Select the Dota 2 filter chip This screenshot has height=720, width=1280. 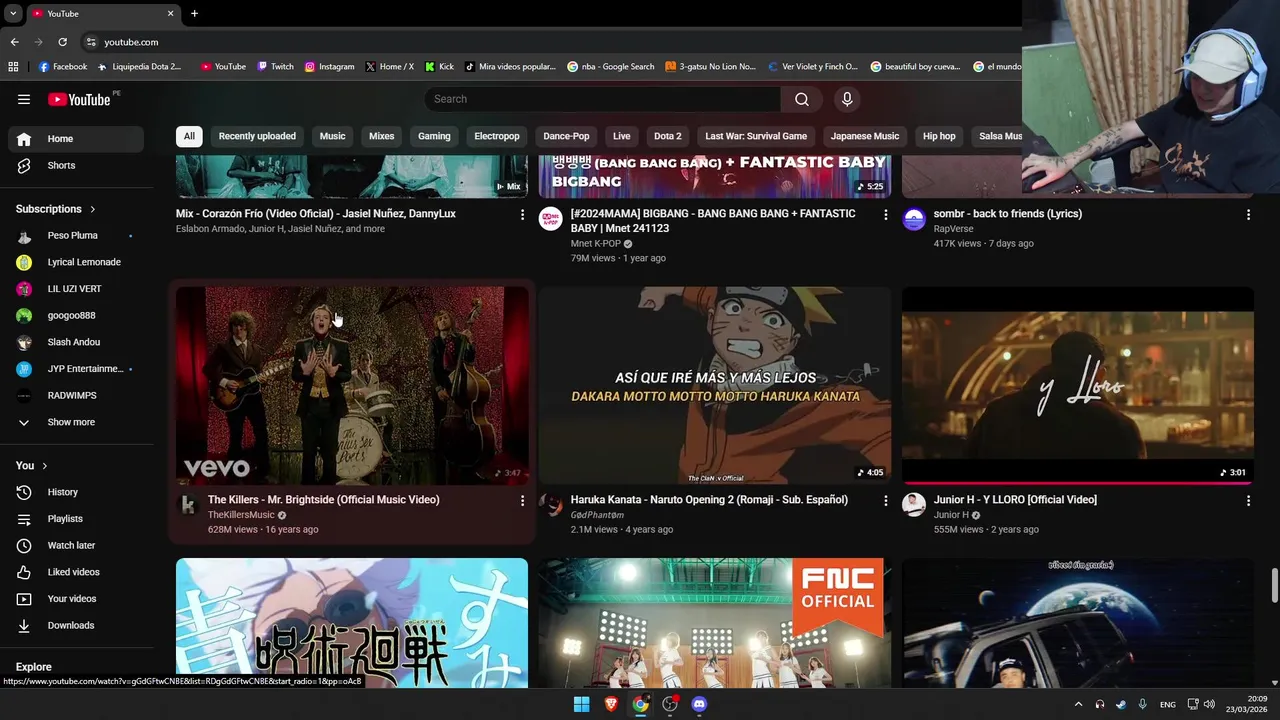click(667, 136)
